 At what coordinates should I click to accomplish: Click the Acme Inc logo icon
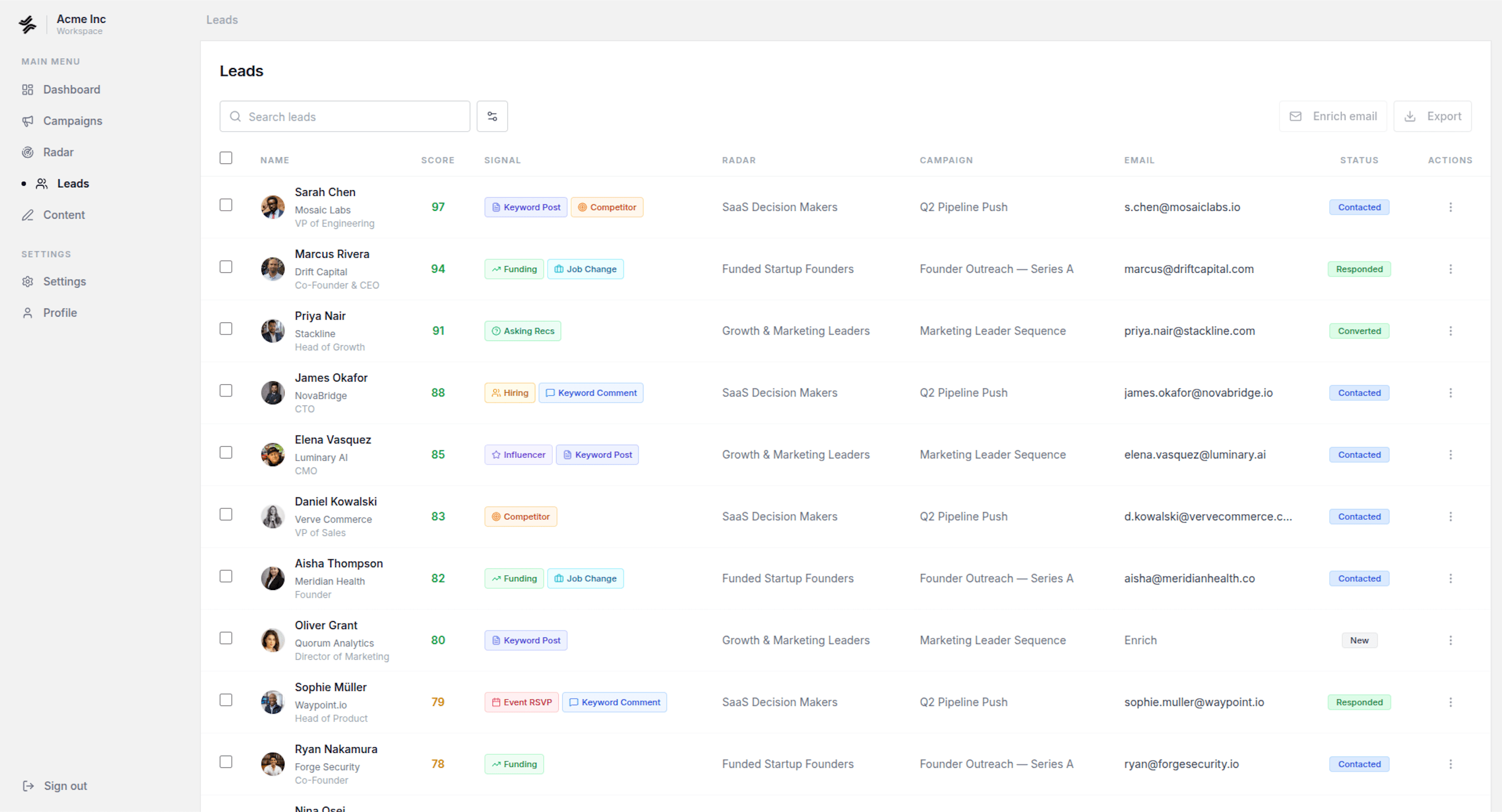27,24
